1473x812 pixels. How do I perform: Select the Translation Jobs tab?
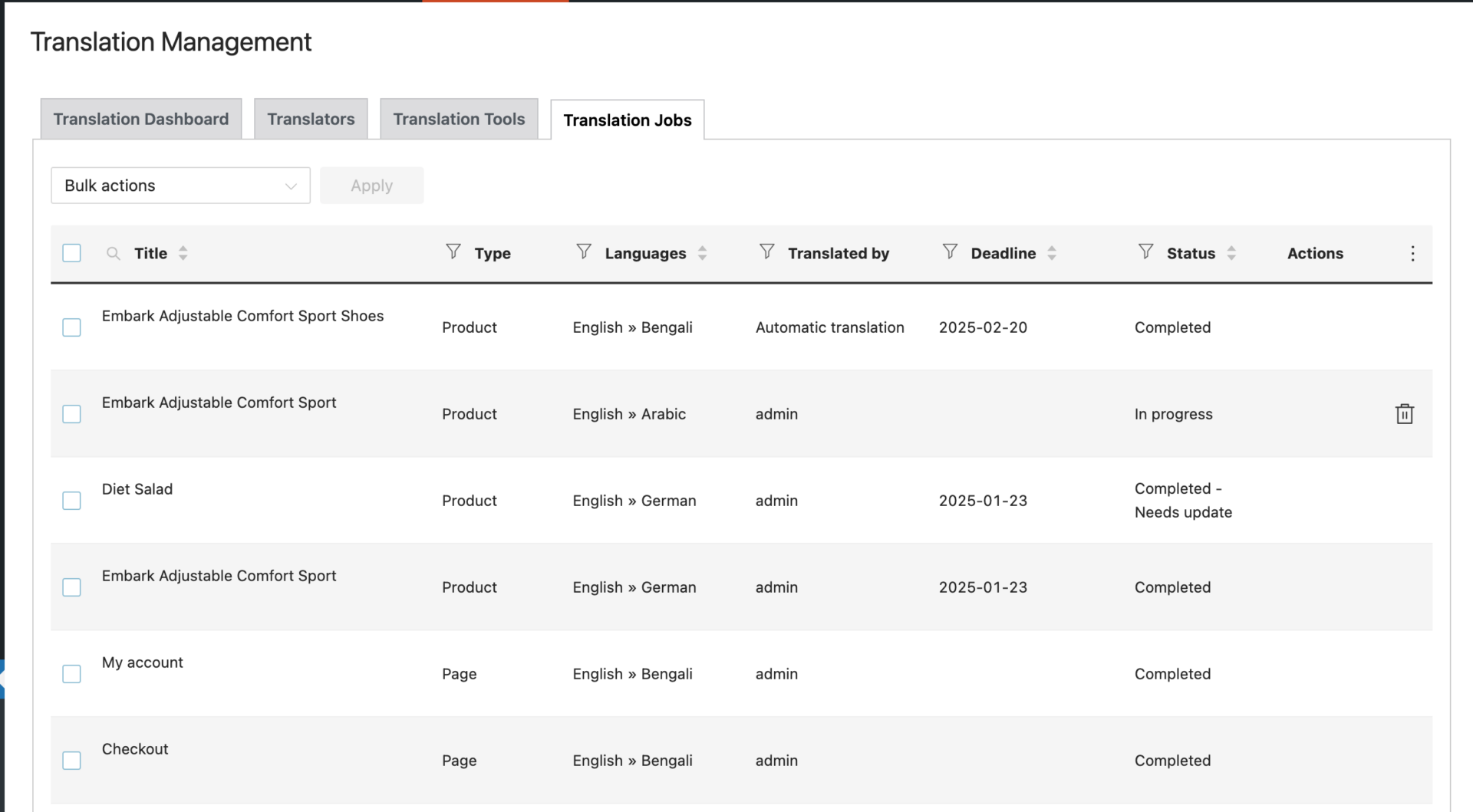(628, 120)
